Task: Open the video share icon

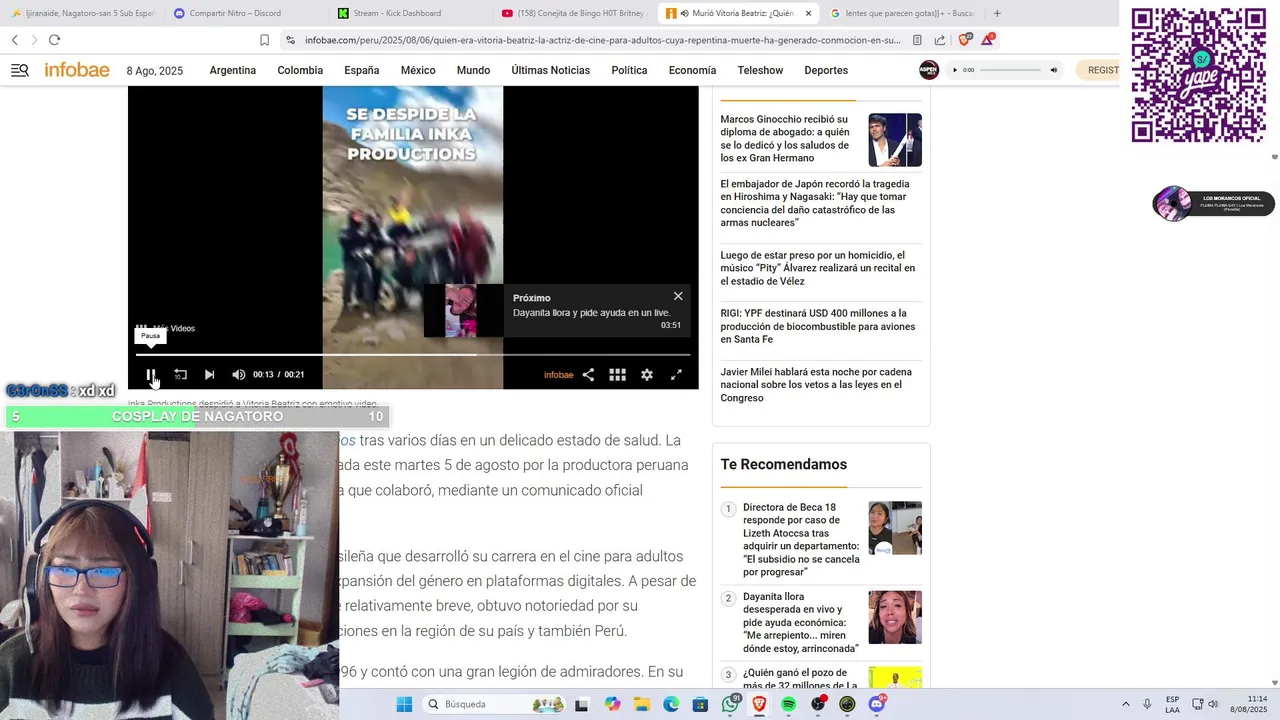Action: [588, 375]
